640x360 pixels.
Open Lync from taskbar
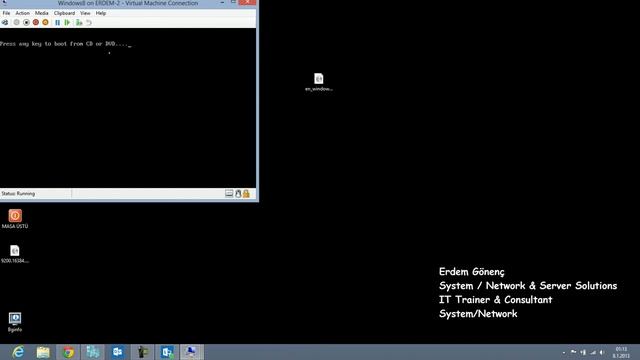click(x=167, y=352)
